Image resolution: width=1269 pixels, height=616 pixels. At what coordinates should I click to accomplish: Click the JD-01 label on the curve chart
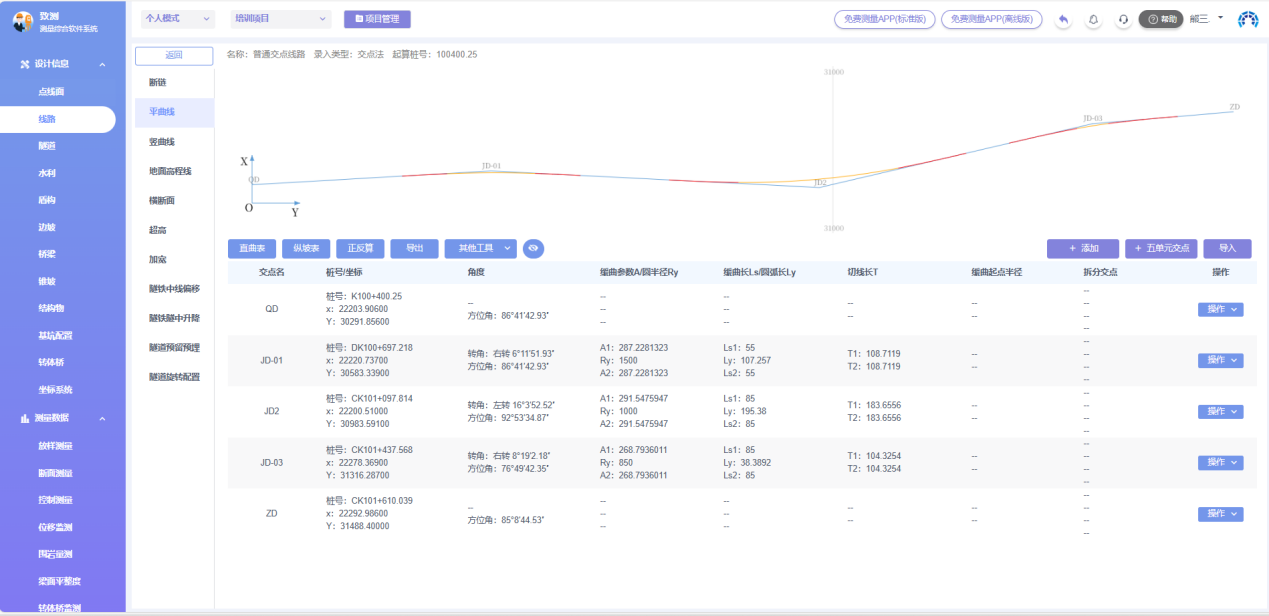click(x=491, y=166)
